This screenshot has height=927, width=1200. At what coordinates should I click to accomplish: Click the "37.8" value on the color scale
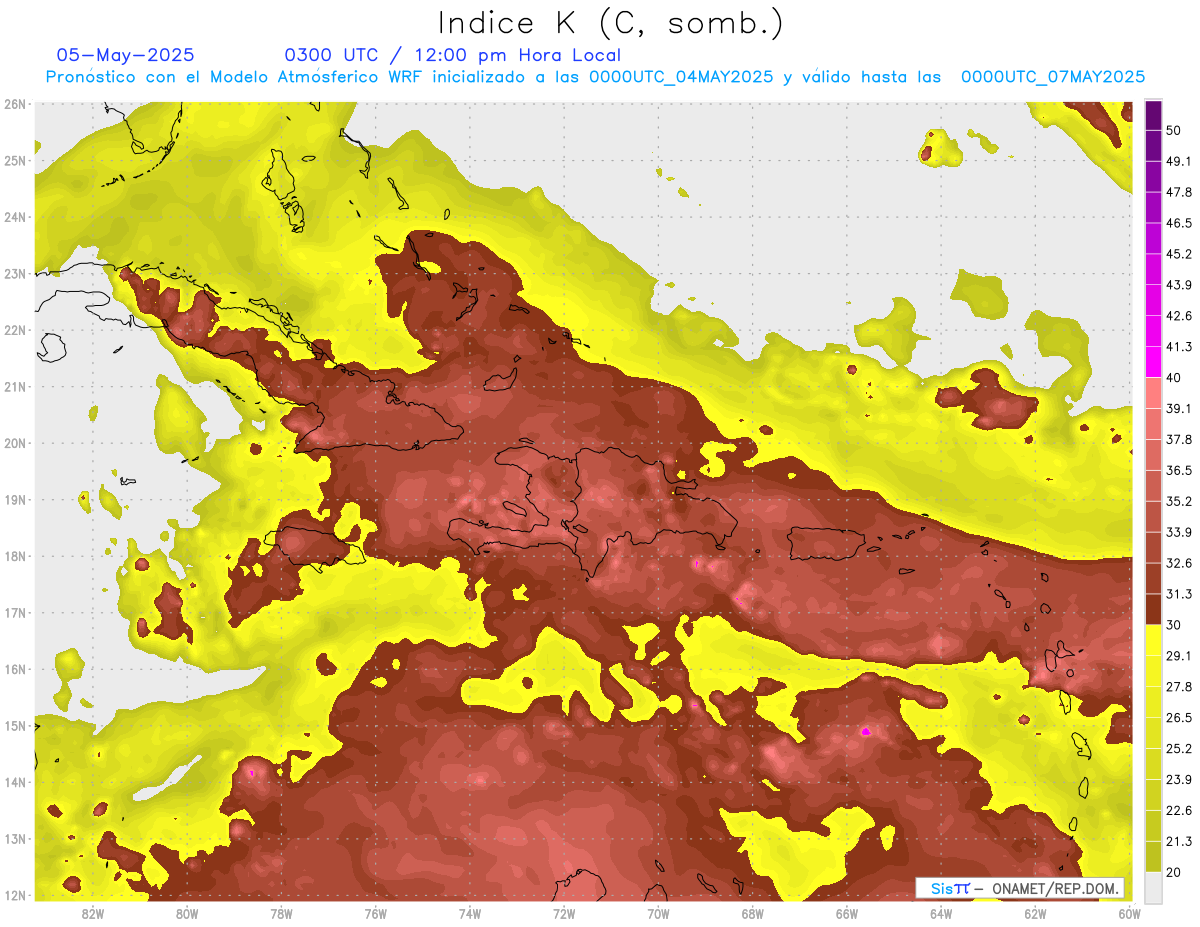[x=1178, y=439]
